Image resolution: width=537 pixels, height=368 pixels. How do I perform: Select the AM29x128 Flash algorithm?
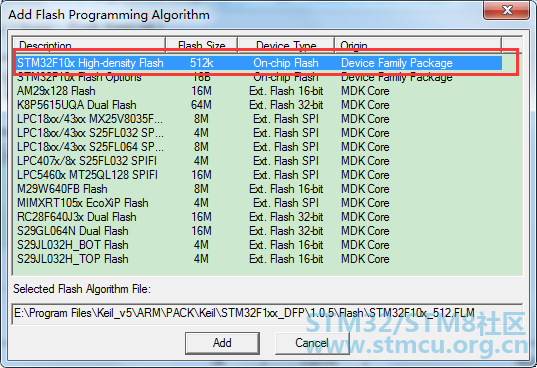(259, 91)
